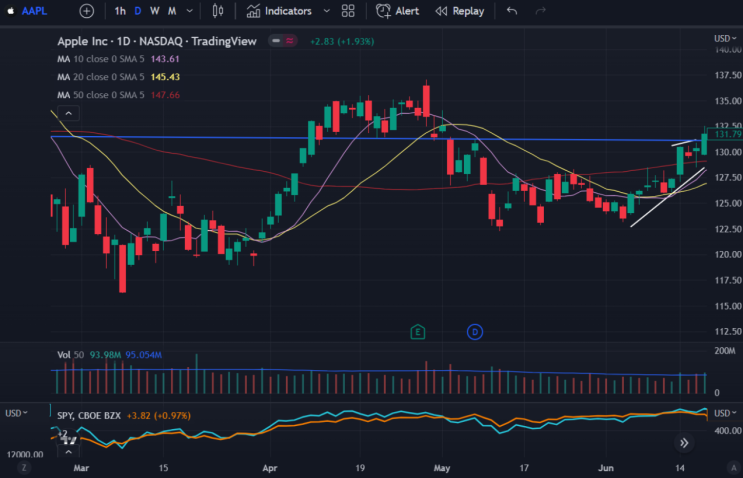Toggle the grey market status pill beside title
The height and width of the screenshot is (478, 743).
point(276,41)
